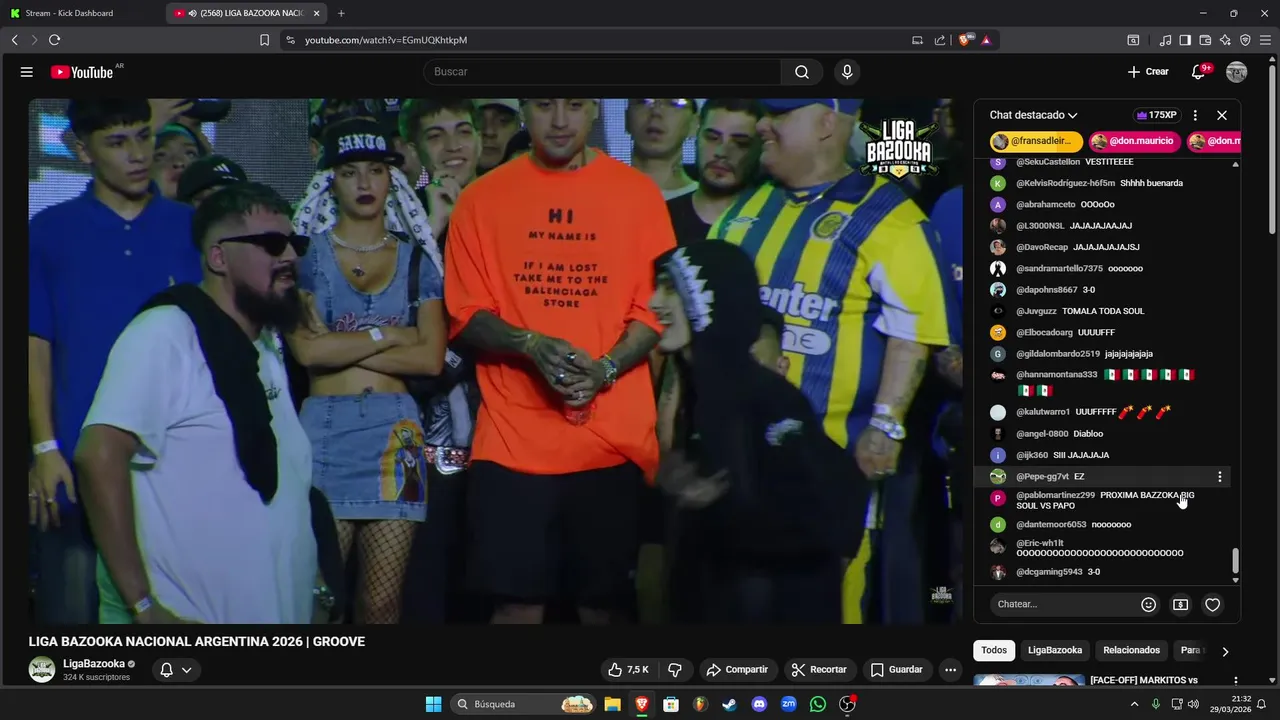Click the video player frame
Screen dimensions: 1280x720
click(x=495, y=361)
